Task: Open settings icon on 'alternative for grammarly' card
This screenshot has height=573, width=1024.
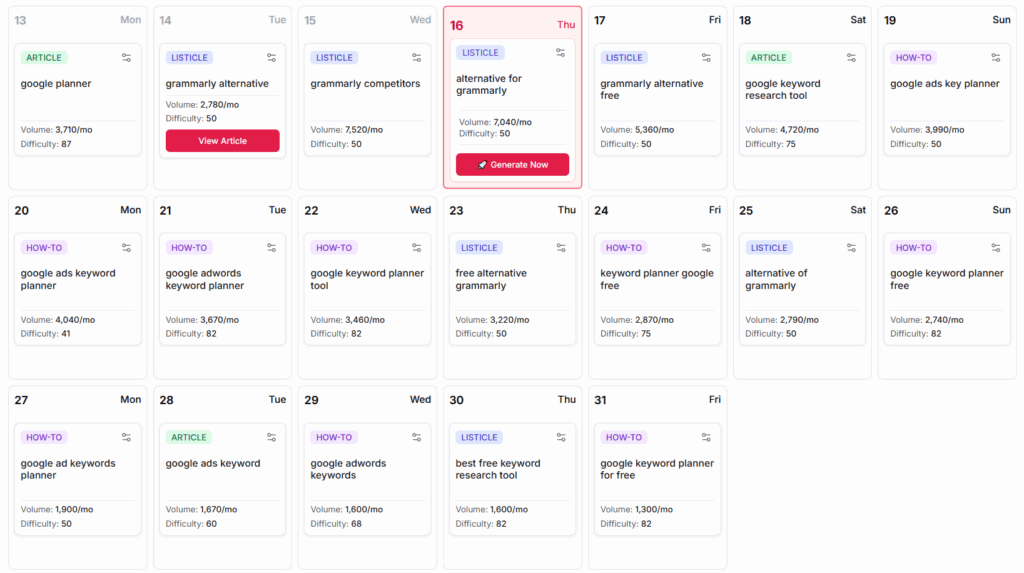Action: point(561,52)
